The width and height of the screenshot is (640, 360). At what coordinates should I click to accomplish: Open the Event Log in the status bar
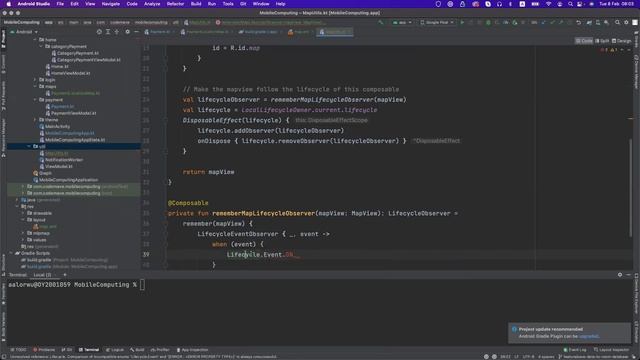(575, 350)
